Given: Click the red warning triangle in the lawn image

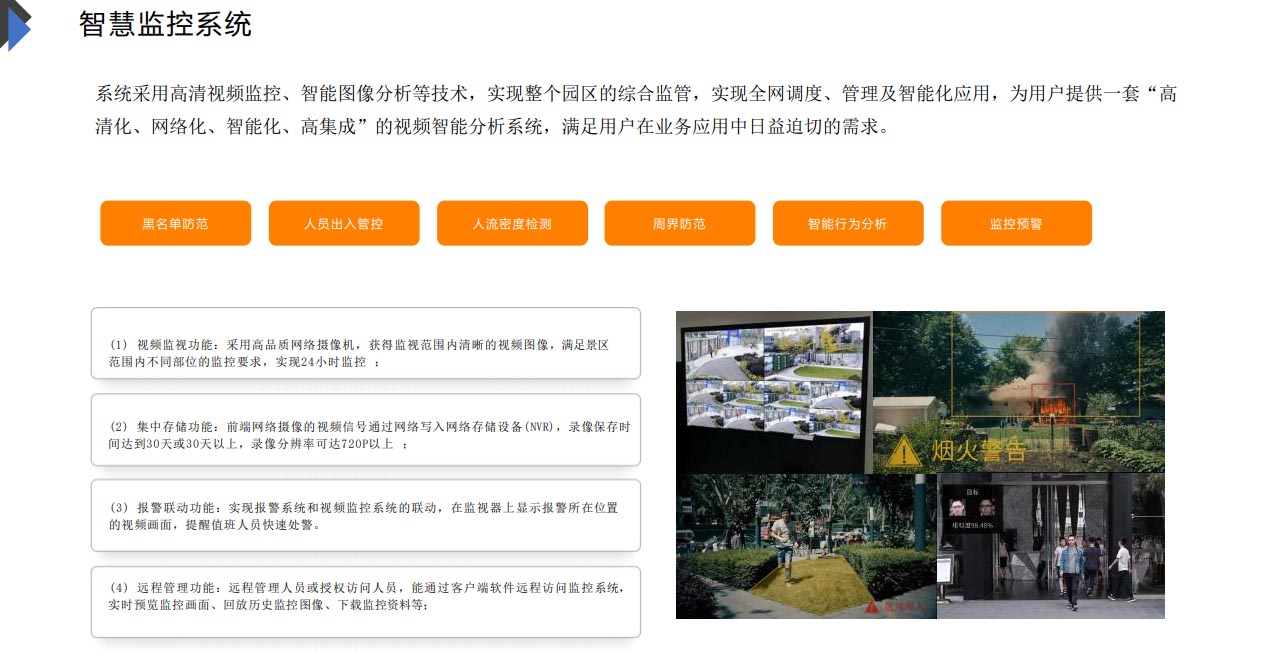Looking at the screenshot, I should click(x=872, y=606).
